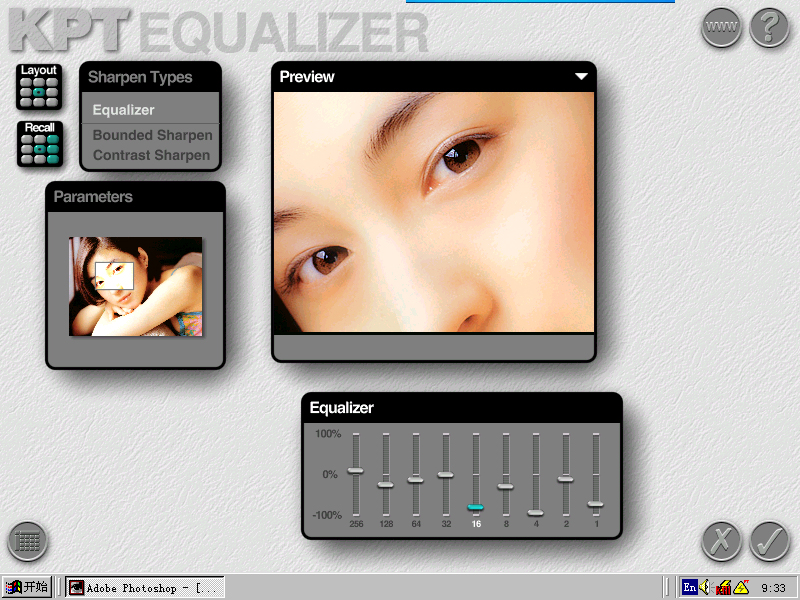Click the red KILL antivirus tray icon

pos(723,588)
